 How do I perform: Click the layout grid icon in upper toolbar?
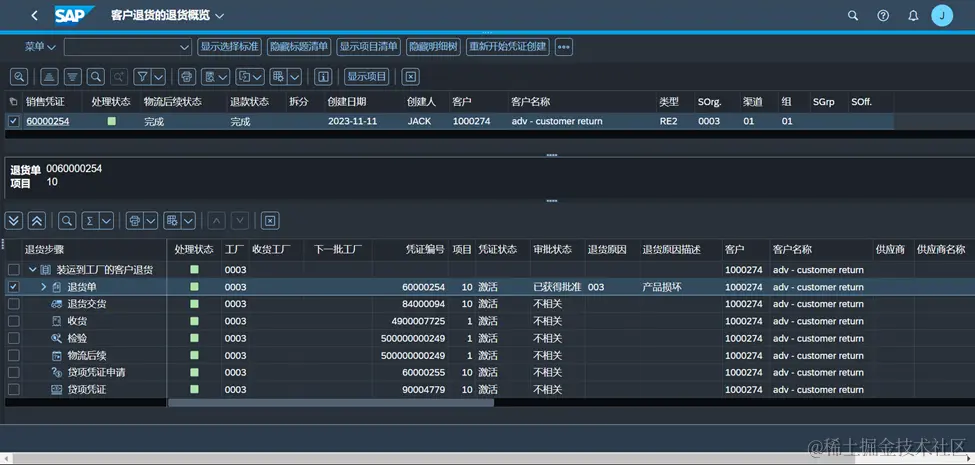click(279, 76)
